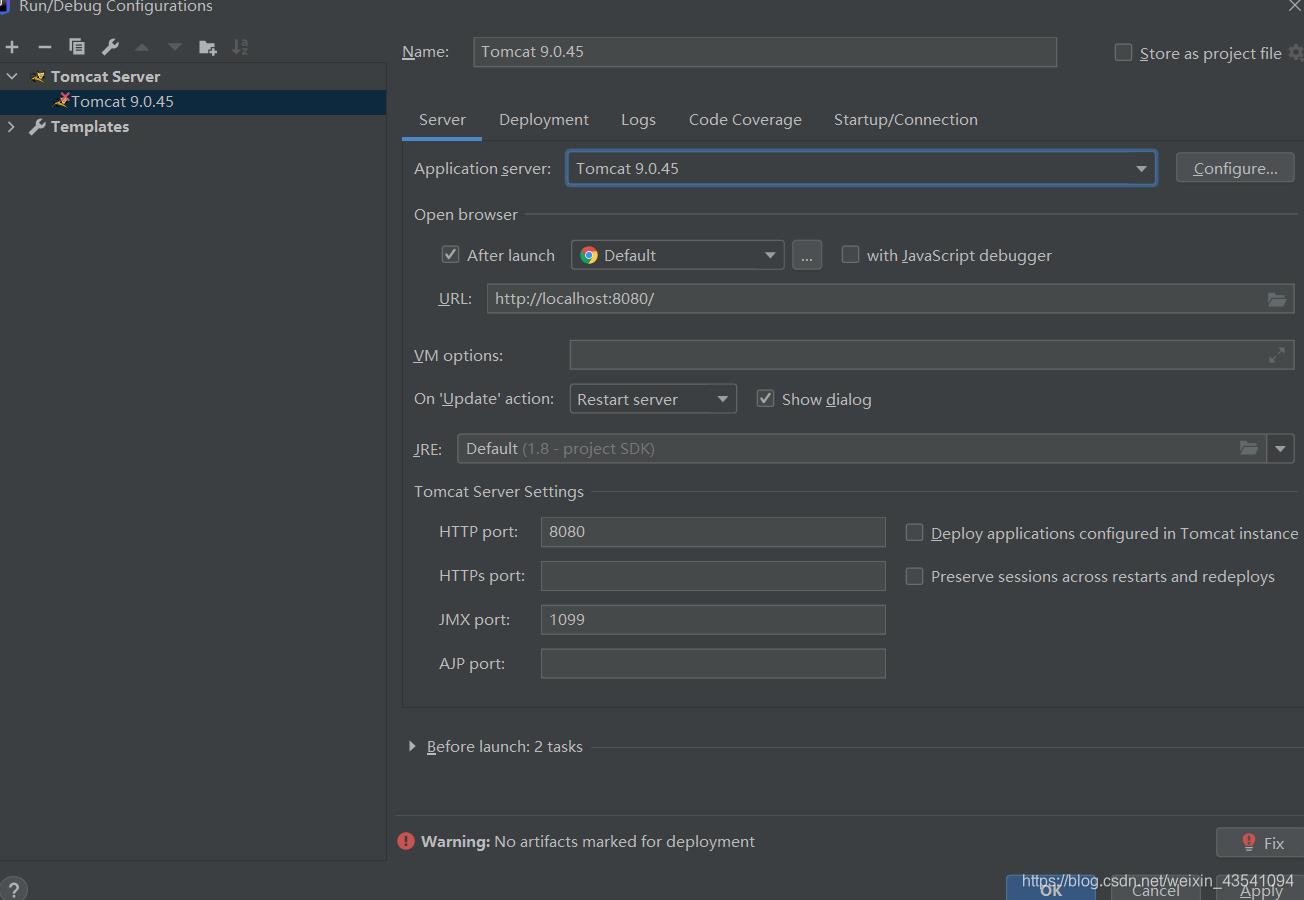1304x900 pixels.
Task: Click the Fix button
Action: [x=1260, y=842]
